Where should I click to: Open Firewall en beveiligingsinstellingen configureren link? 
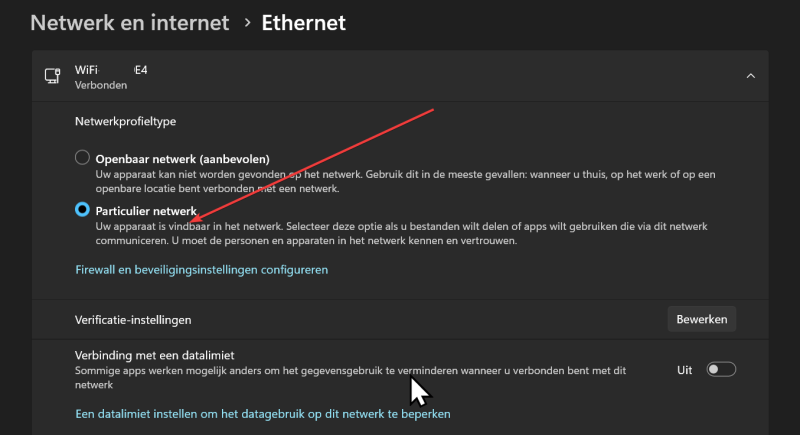tap(202, 270)
